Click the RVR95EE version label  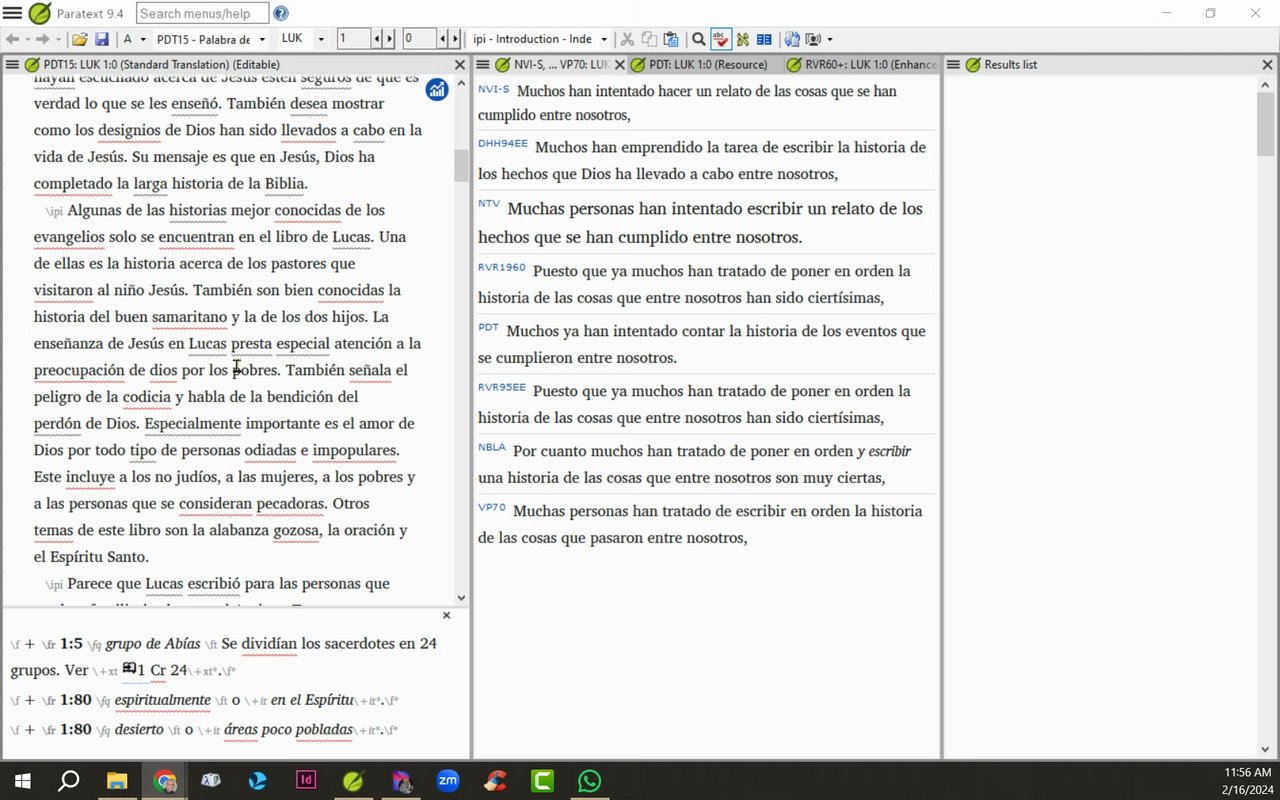point(502,388)
